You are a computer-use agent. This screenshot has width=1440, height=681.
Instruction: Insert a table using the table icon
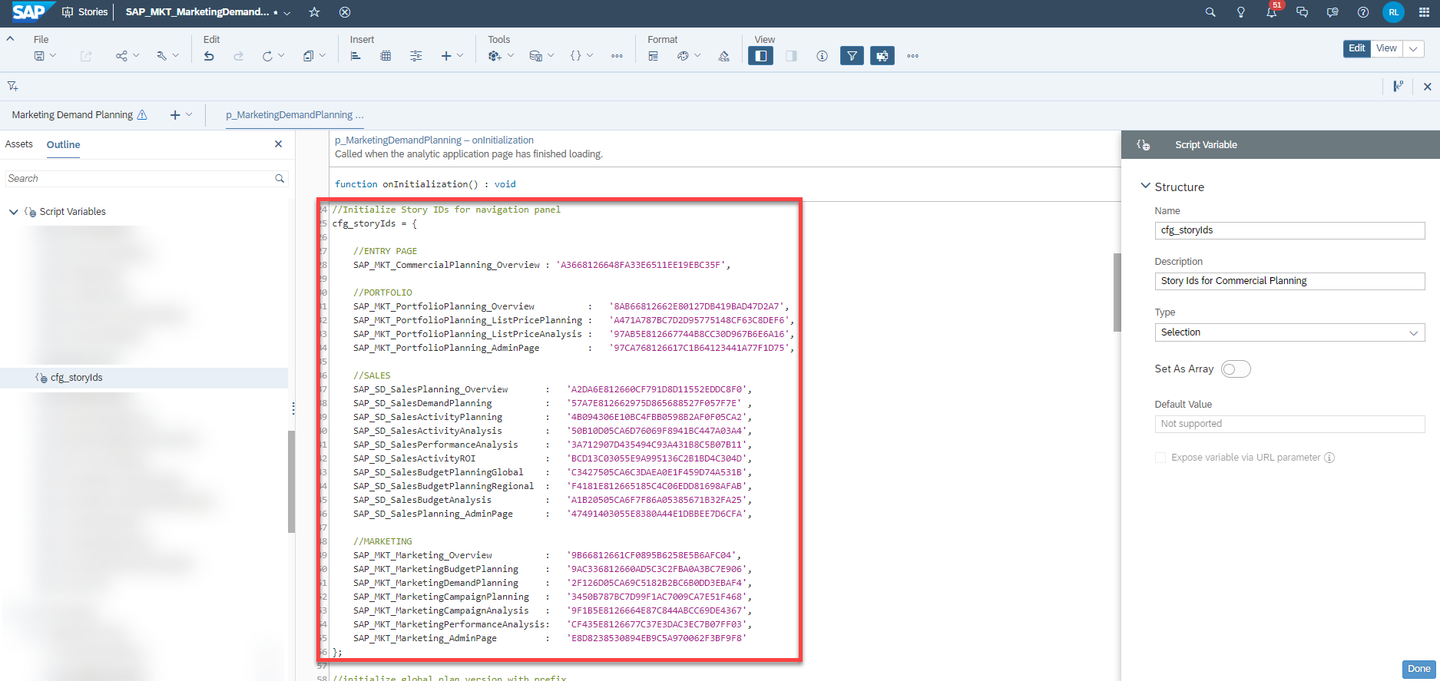point(386,56)
